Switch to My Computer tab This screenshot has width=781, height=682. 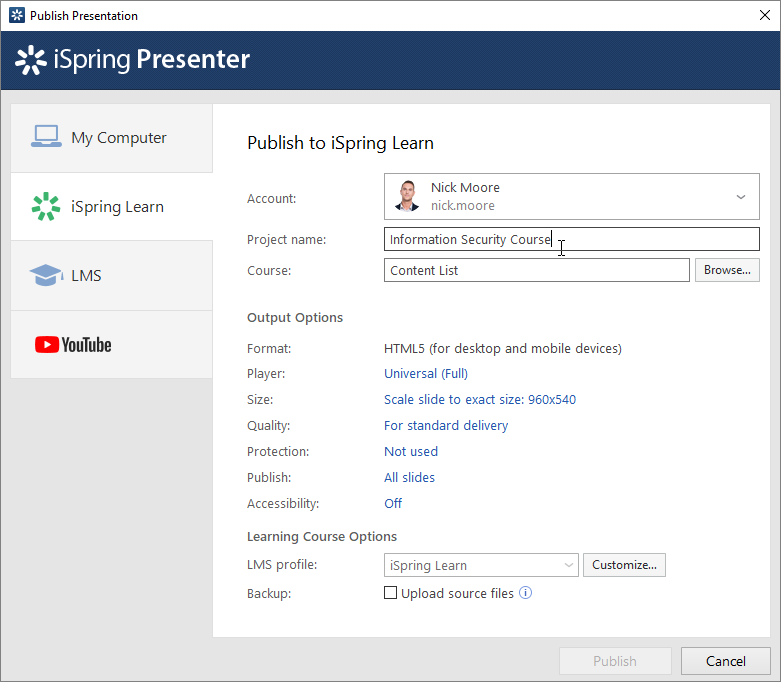(x=112, y=138)
